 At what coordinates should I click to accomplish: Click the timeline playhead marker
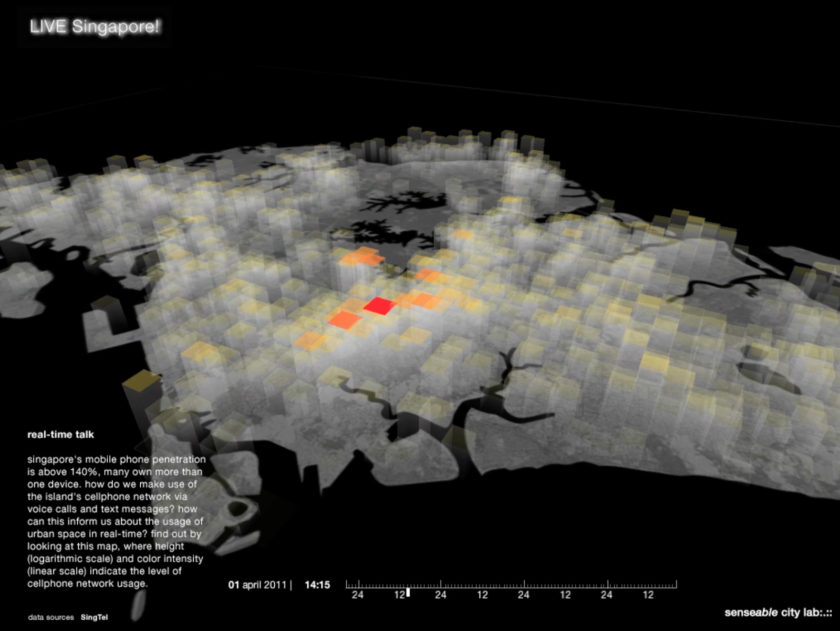(408, 592)
